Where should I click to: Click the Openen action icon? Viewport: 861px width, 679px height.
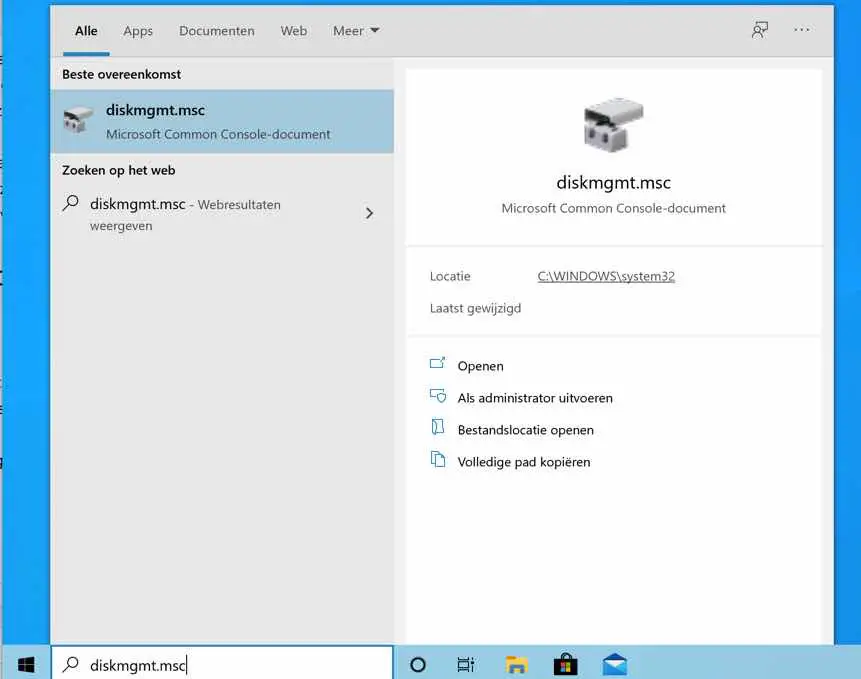[438, 363]
